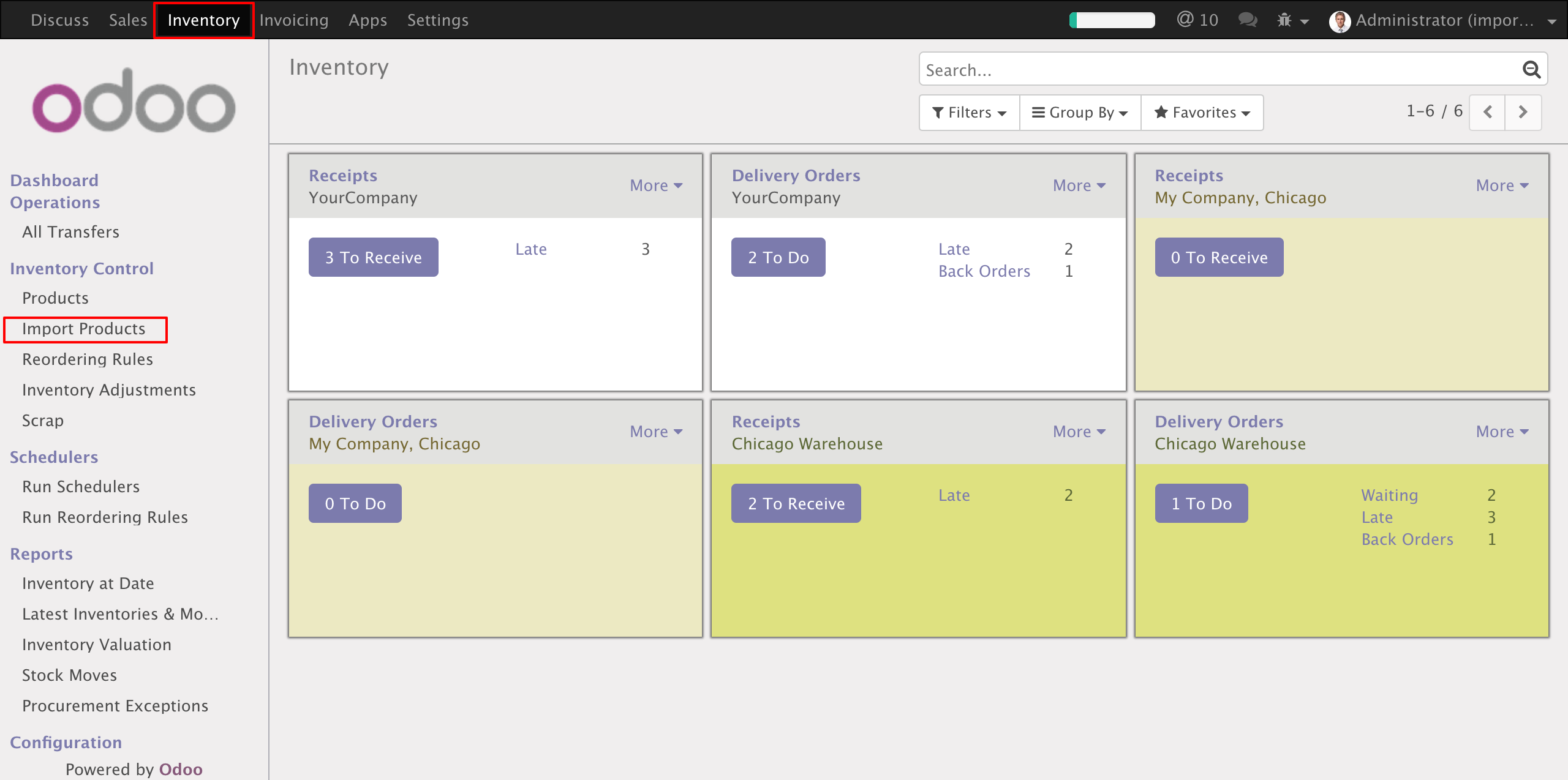Click the Administrator avatar picture
This screenshot has width=1568, height=780.
point(1340,21)
